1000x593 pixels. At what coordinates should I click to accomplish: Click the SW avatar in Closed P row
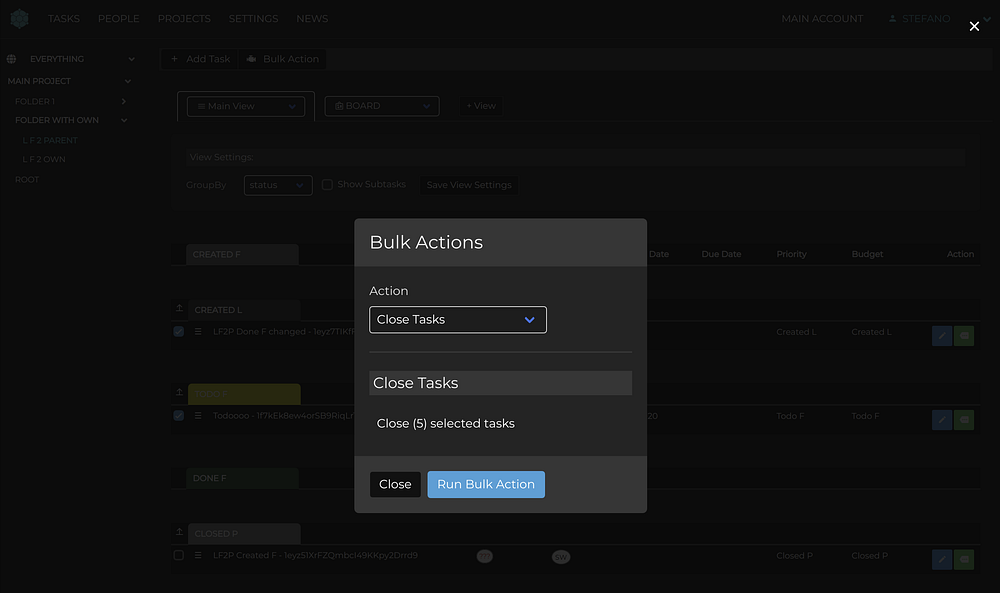(561, 557)
